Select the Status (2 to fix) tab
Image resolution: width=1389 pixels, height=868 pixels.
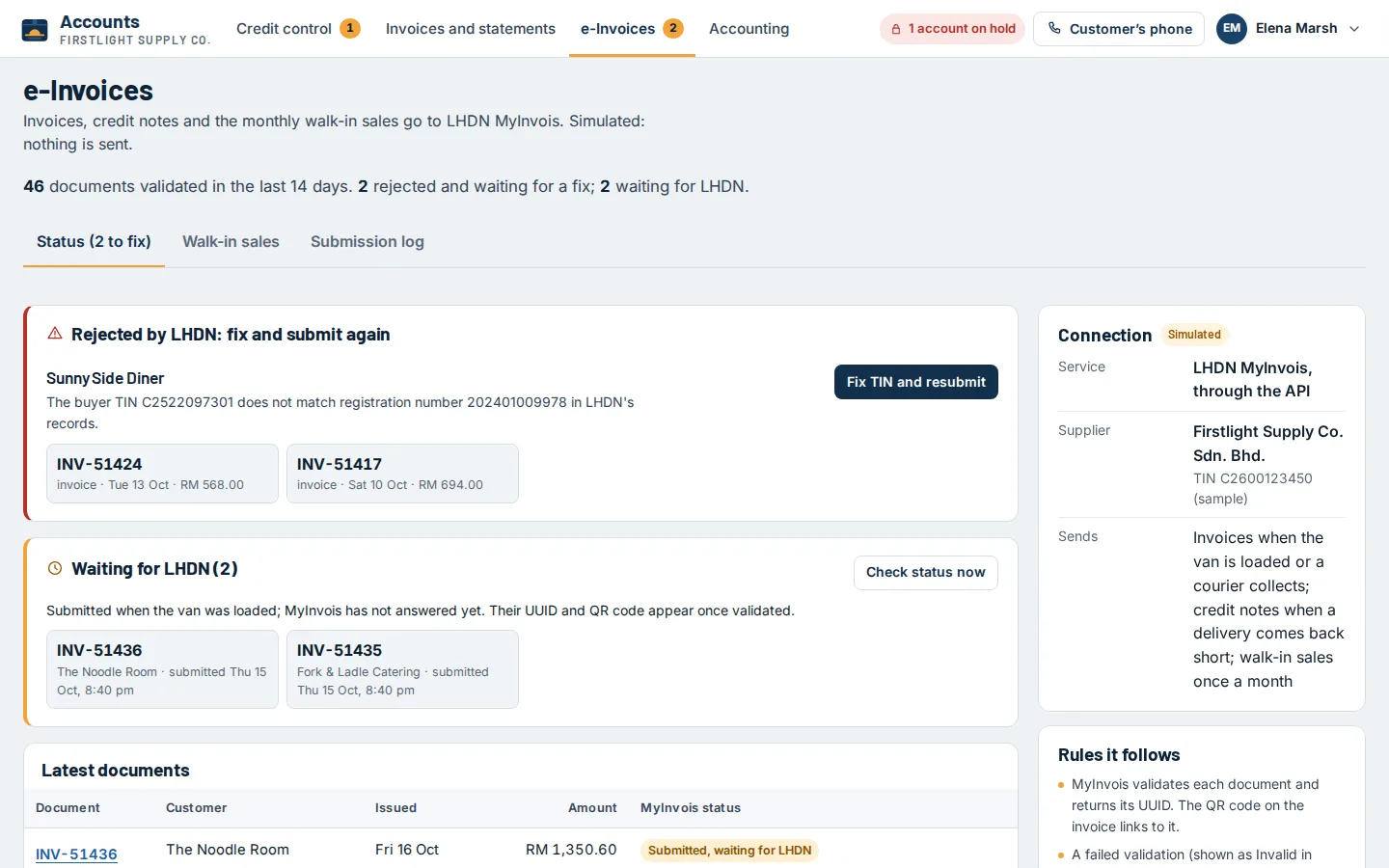click(94, 242)
